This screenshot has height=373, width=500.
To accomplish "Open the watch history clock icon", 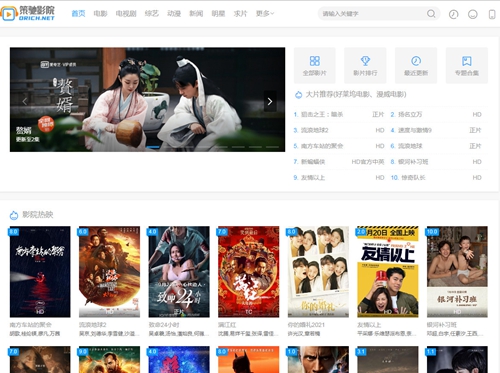I will (x=453, y=14).
